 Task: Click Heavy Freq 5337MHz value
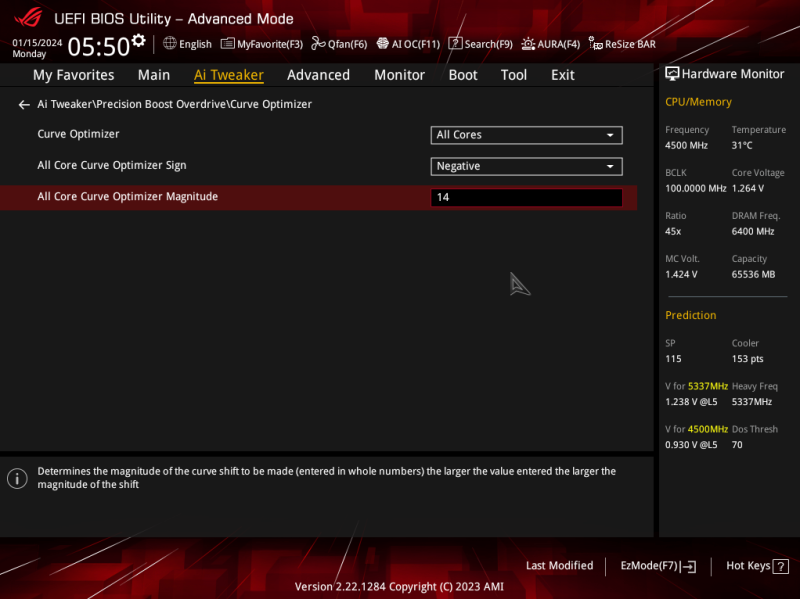click(752, 402)
